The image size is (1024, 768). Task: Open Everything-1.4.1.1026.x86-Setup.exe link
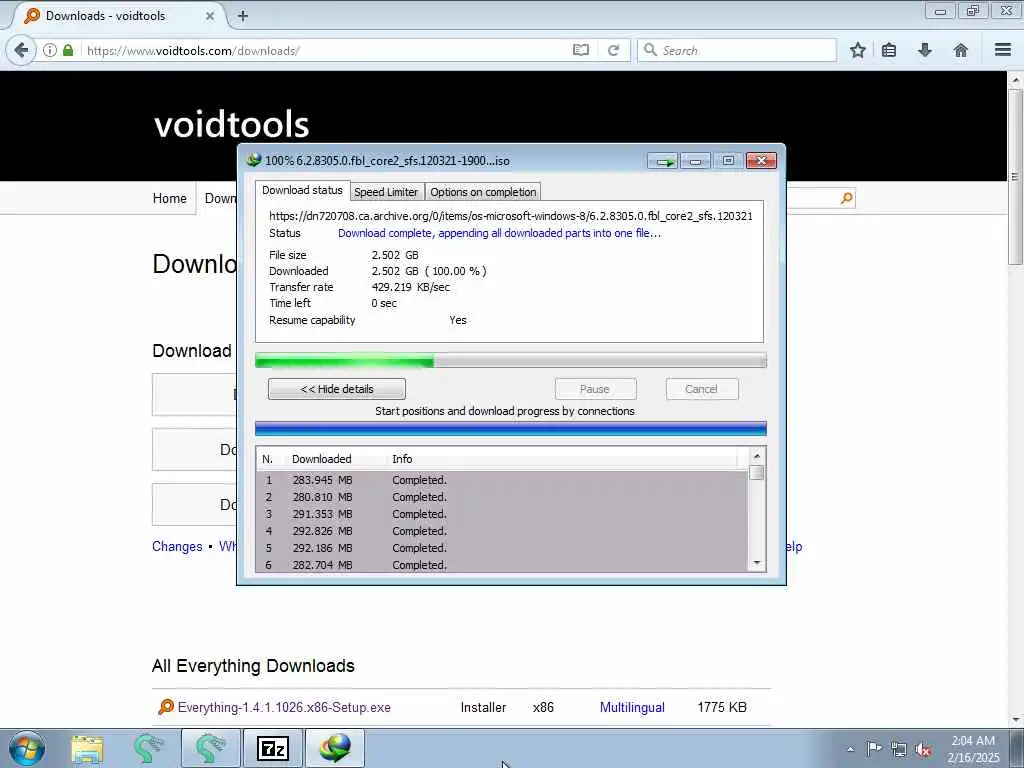coord(284,707)
